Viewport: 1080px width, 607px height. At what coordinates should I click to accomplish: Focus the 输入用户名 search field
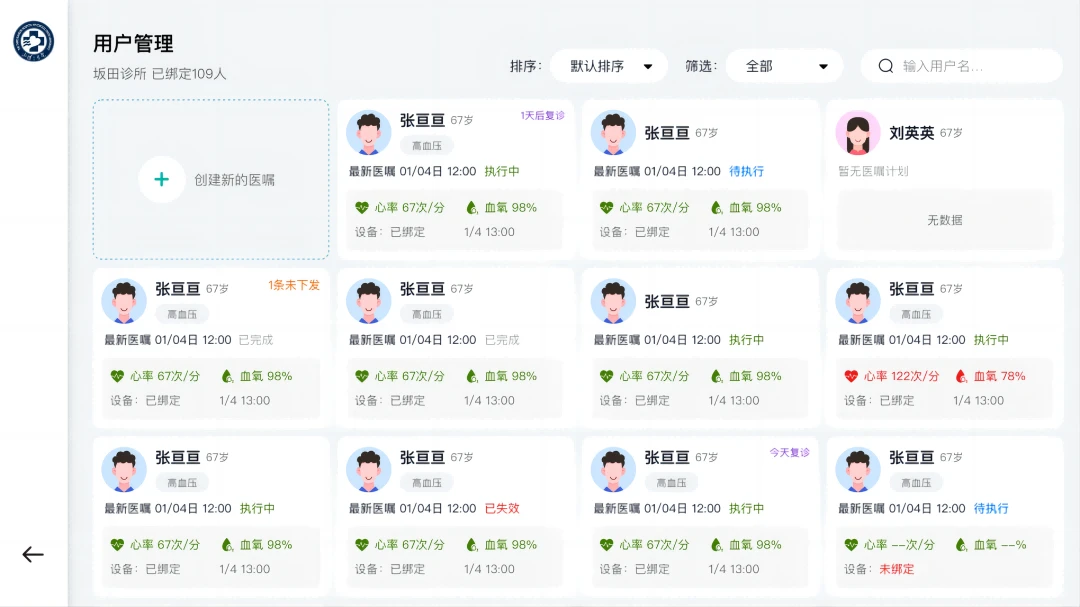point(962,66)
